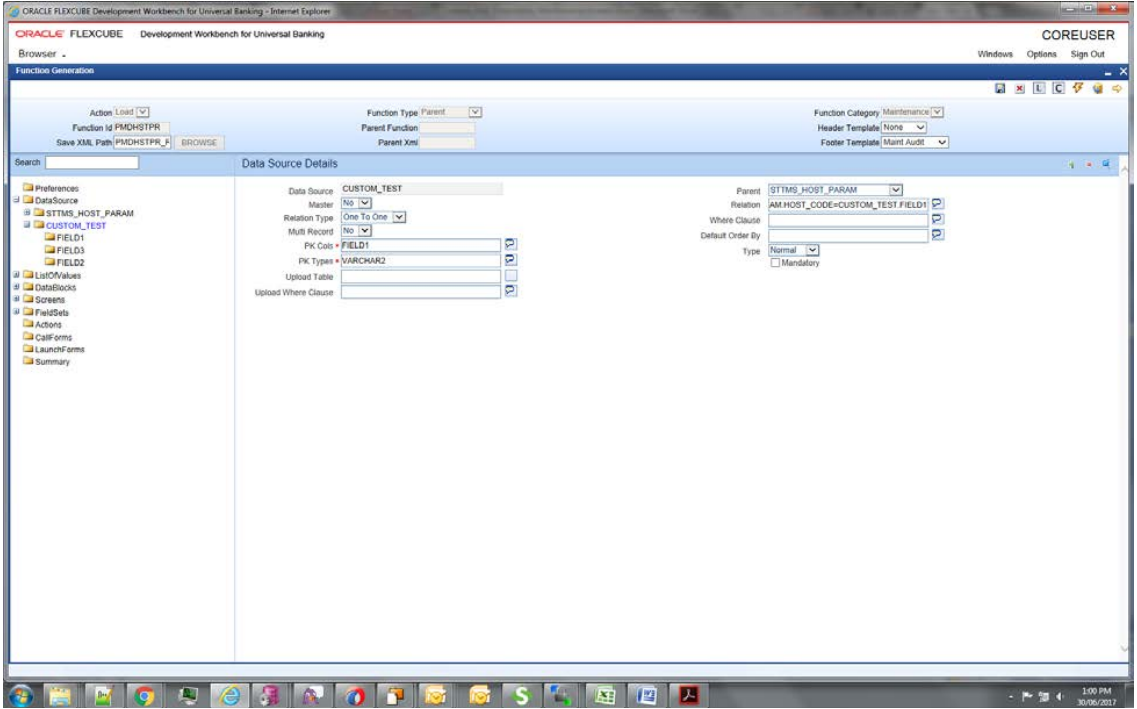Open the Relation field editor popup icon
This screenshot has height=709, width=1137.
tap(937, 203)
